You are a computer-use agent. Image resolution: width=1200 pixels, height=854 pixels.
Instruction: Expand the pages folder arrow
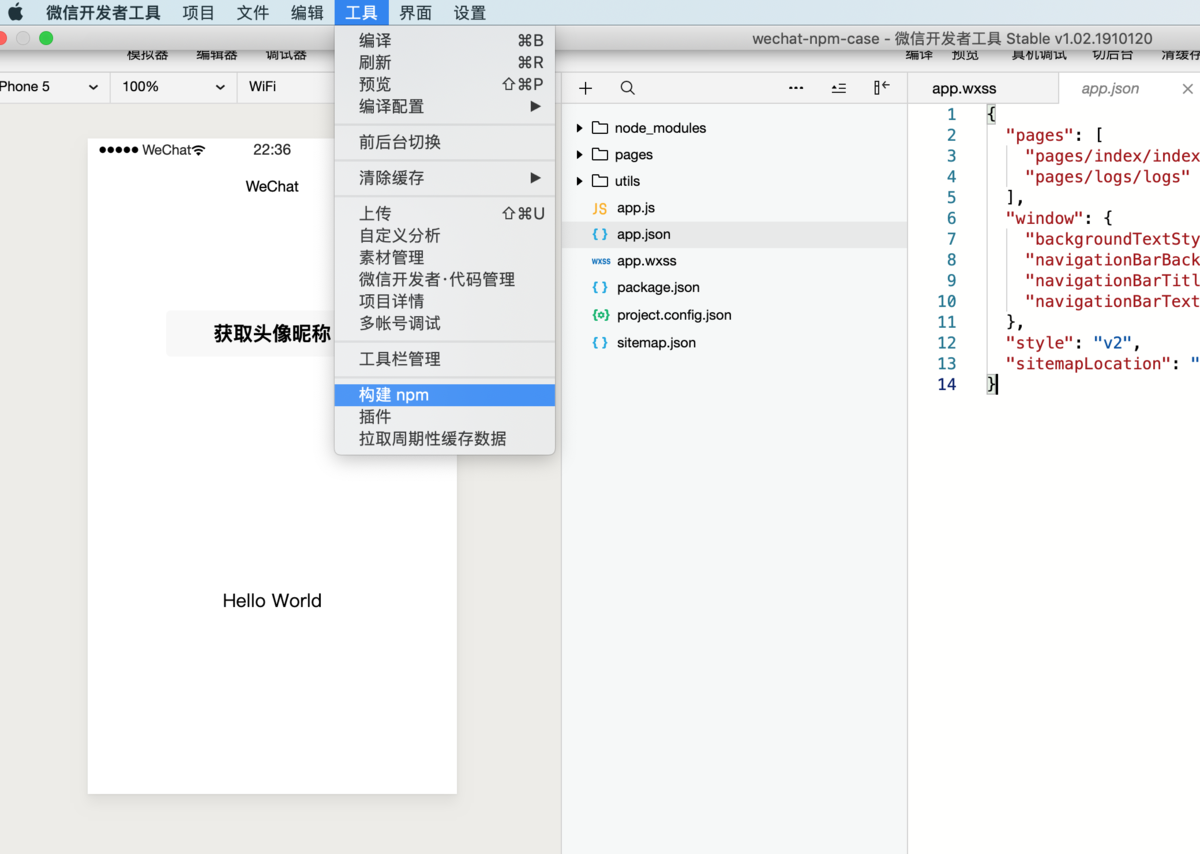[579, 155]
